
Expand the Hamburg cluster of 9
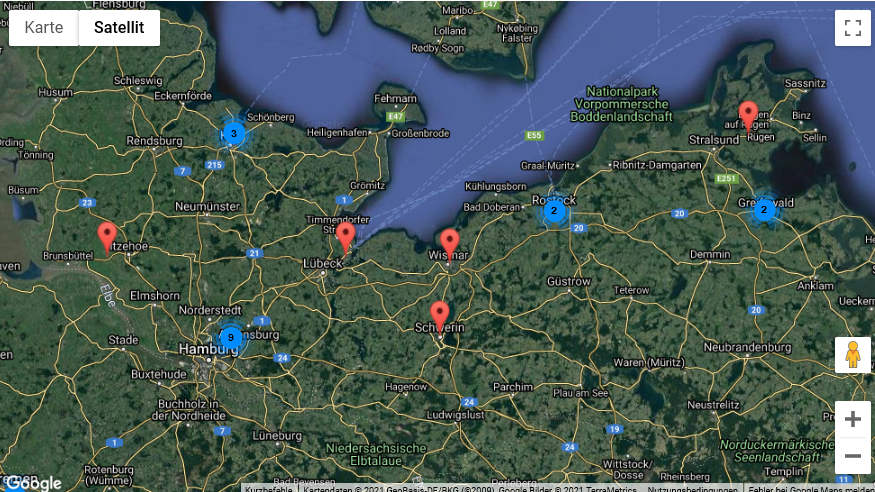point(231,339)
